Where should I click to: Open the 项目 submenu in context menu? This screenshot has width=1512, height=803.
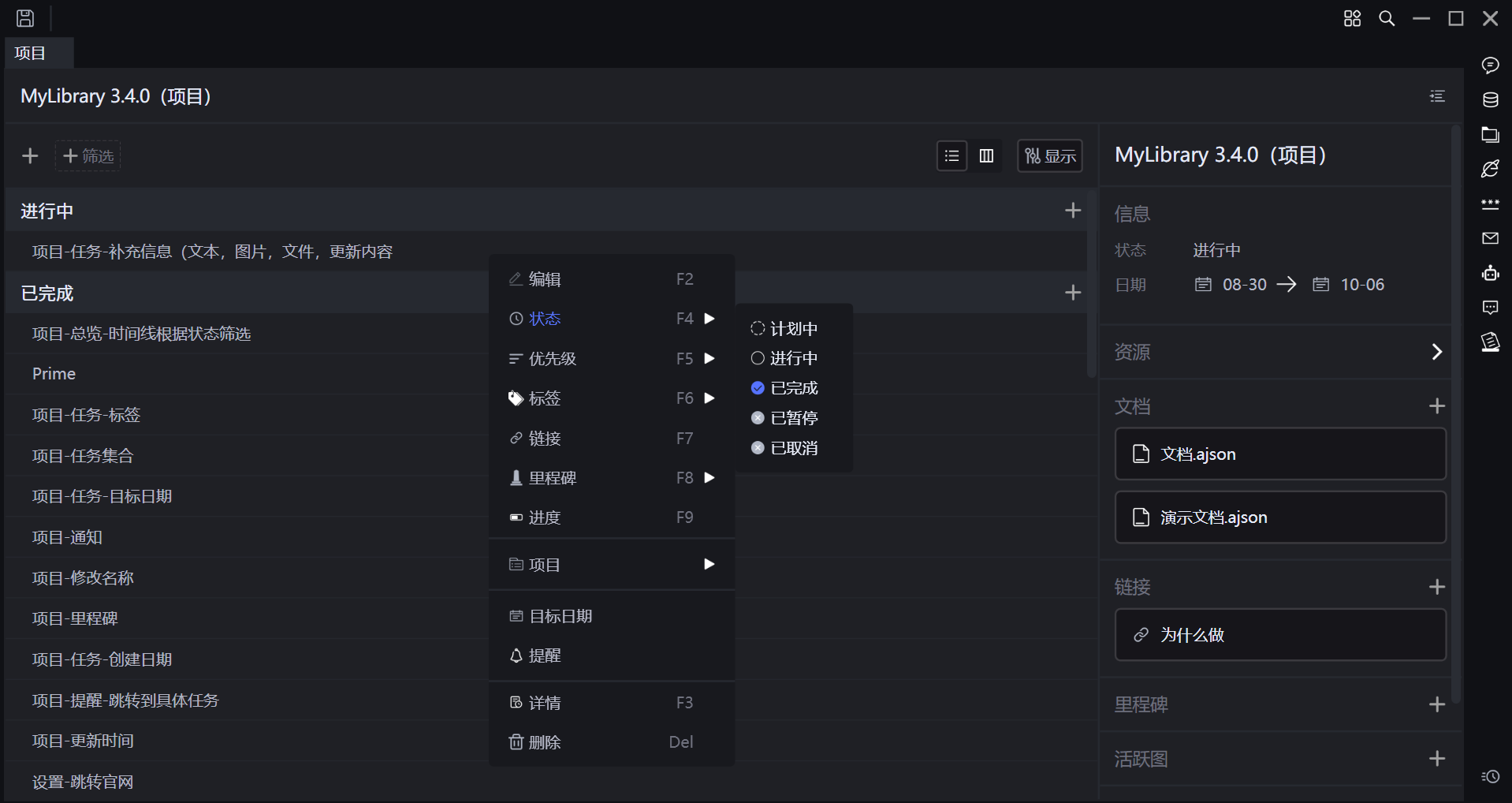point(612,565)
